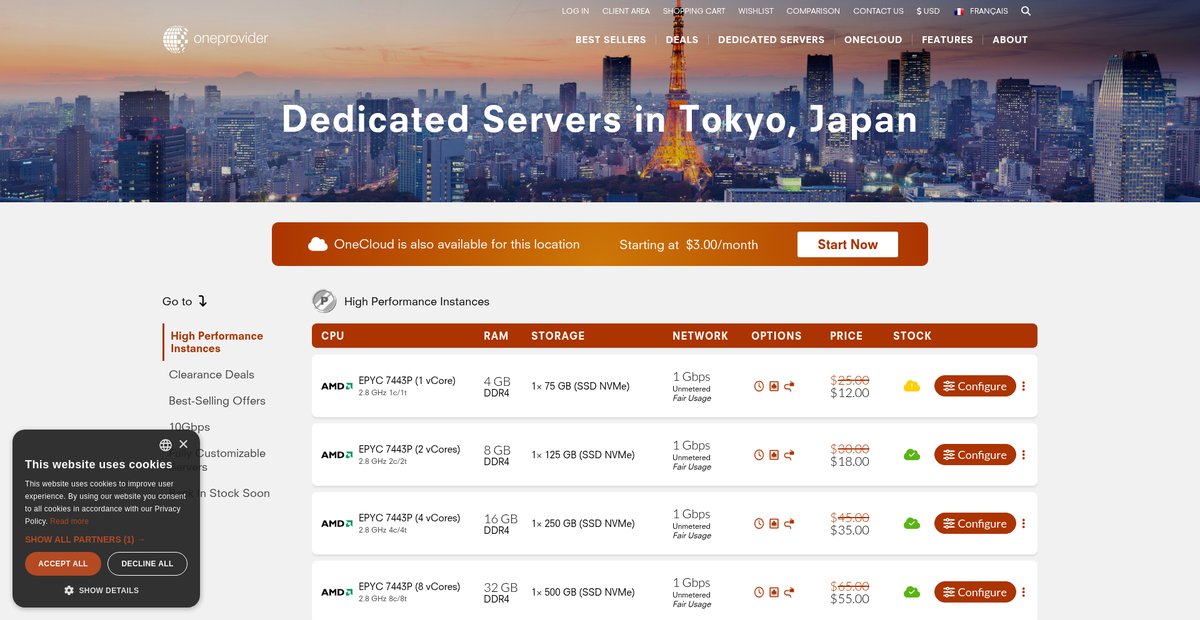Click the cookie banner globe language icon
This screenshot has width=1200, height=620.
coord(165,445)
